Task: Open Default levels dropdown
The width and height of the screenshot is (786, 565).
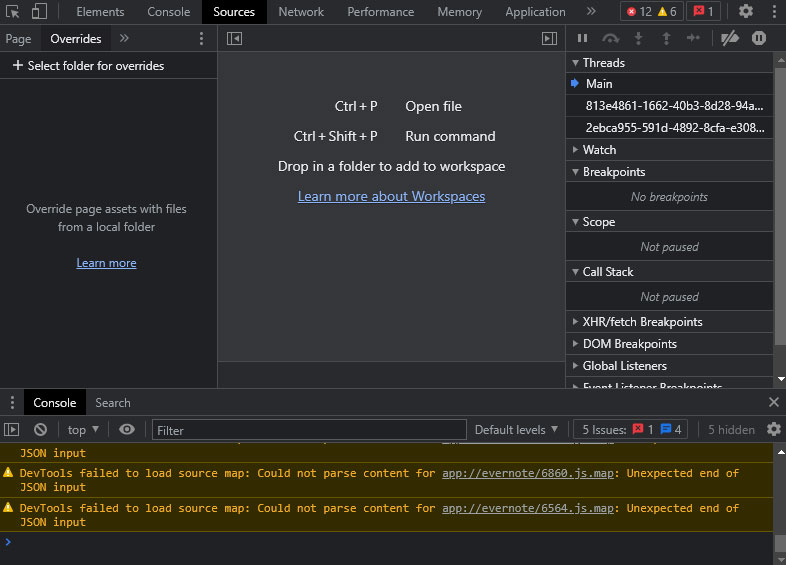Action: (x=516, y=430)
